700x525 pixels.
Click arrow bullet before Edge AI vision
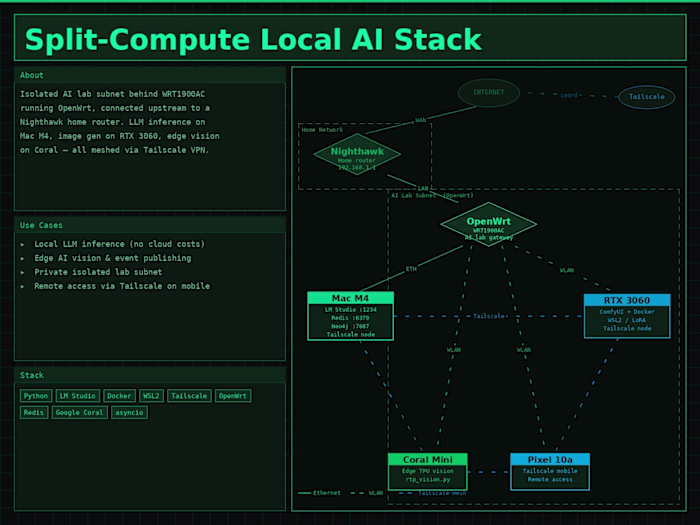coord(22,258)
